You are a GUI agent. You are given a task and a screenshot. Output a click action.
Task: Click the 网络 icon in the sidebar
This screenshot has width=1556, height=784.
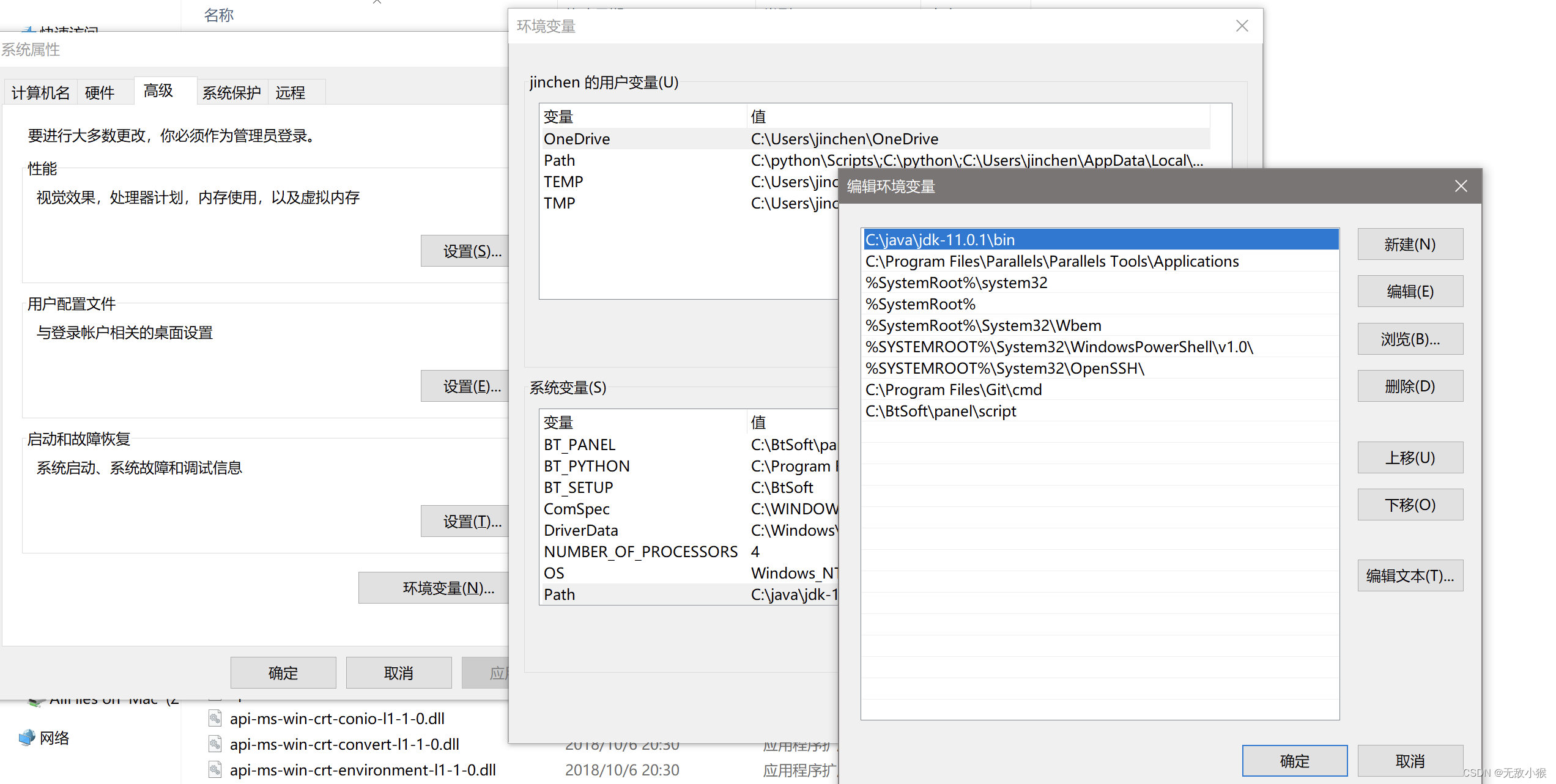[x=27, y=738]
